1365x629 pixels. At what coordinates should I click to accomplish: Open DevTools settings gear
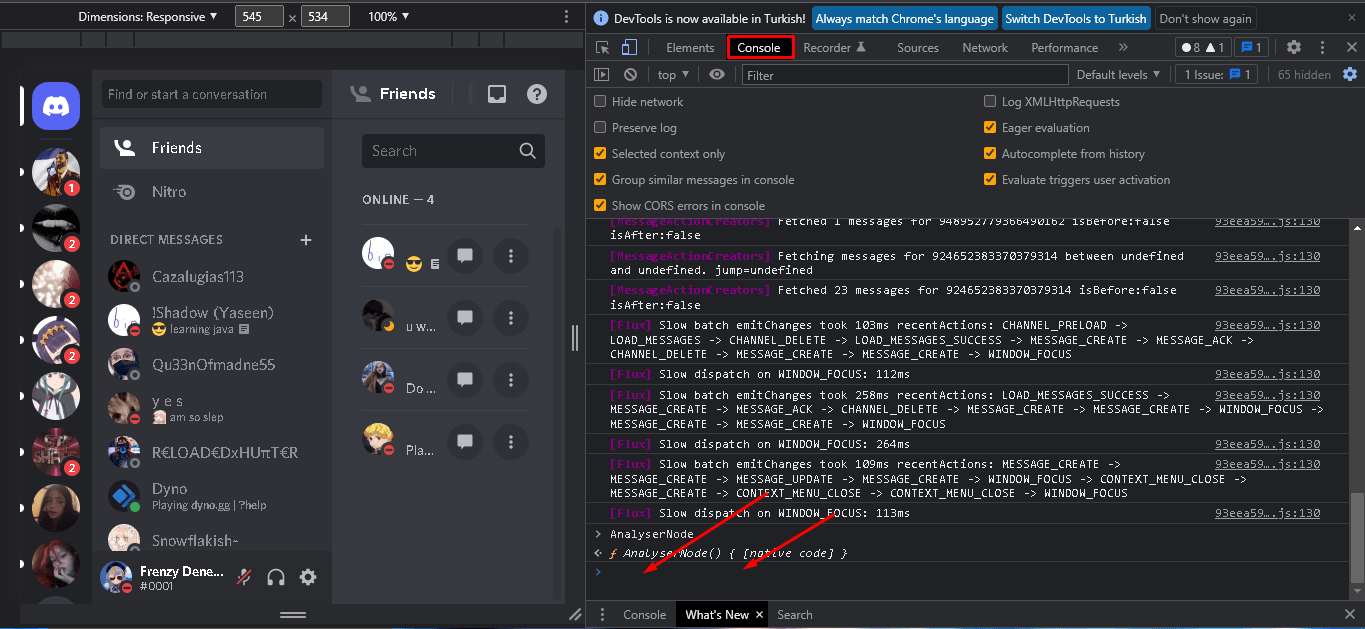[x=1294, y=47]
